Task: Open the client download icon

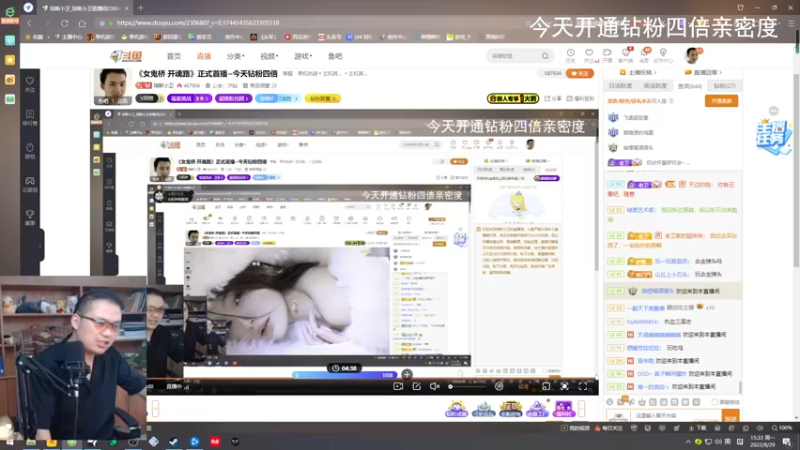Action: point(626,55)
